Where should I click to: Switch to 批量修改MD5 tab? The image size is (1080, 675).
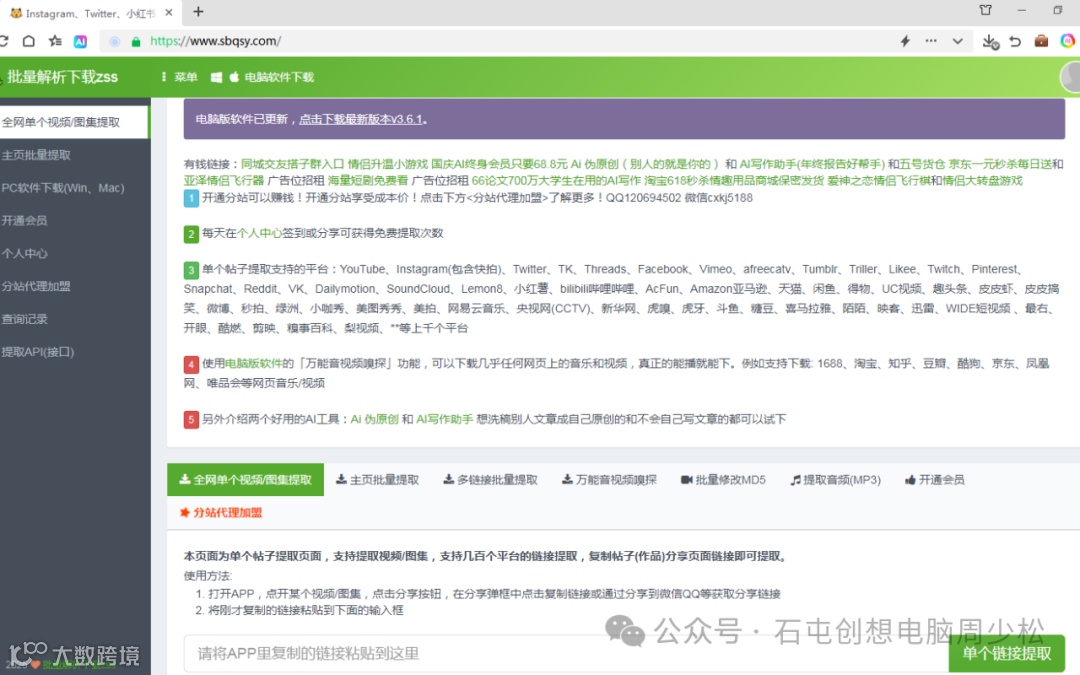pyautogui.click(x=723, y=479)
